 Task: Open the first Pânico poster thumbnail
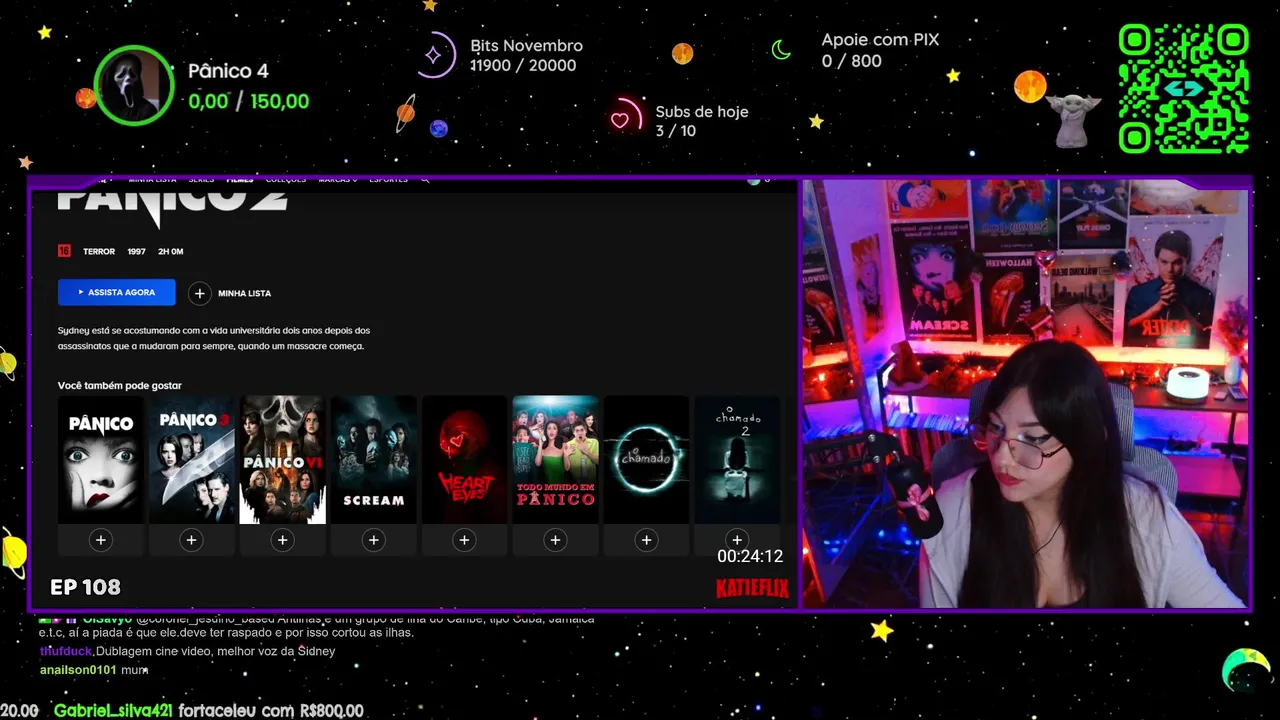(100, 459)
